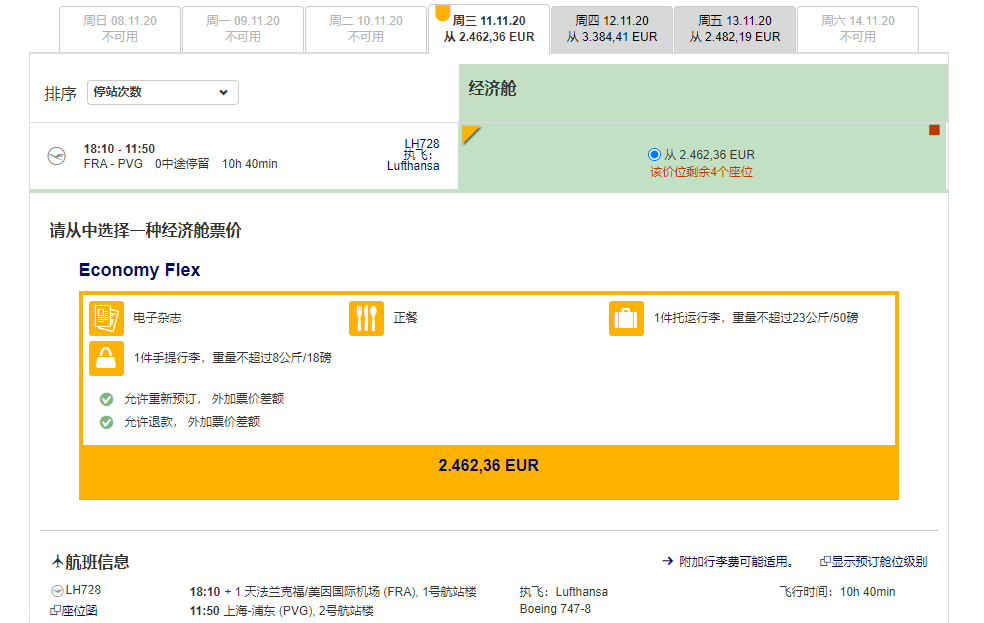Image resolution: width=984 pixels, height=623 pixels.
Task: Click the unavailable 周一 09.11.20 tab
Action: click(243, 29)
